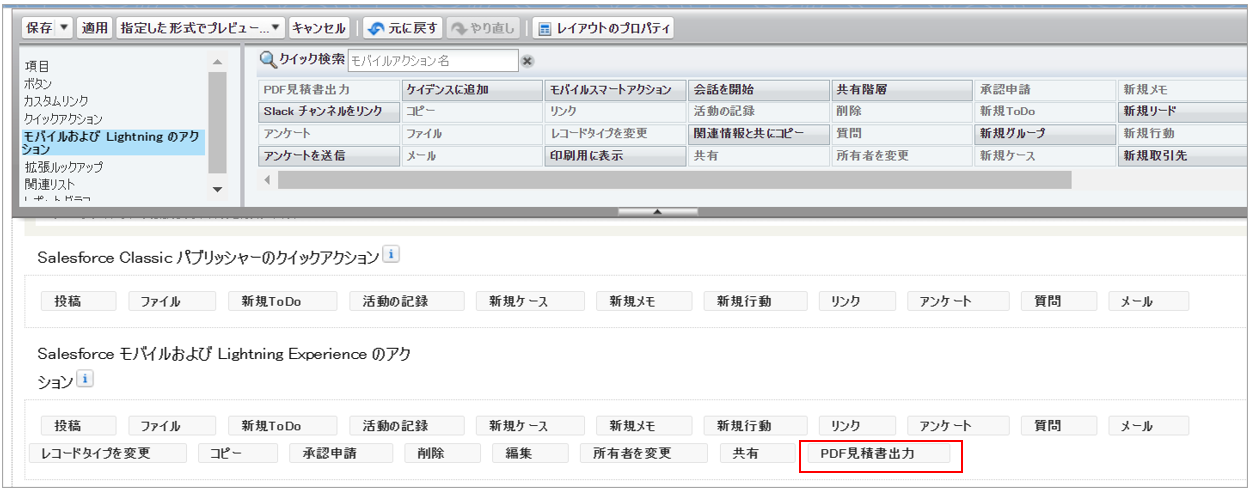
Task: Open the preview format (指定した形式でプレビュー) dropdown
Action: (x=277, y=28)
